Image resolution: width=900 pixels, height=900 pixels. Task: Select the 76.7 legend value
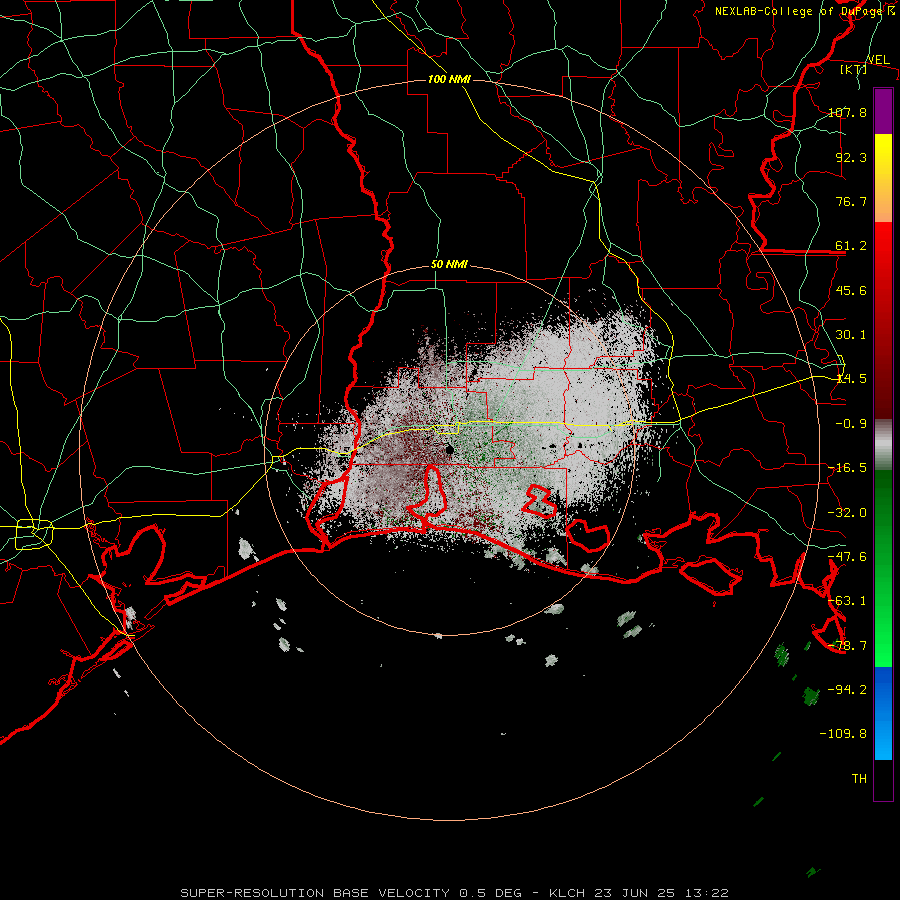coord(851,201)
